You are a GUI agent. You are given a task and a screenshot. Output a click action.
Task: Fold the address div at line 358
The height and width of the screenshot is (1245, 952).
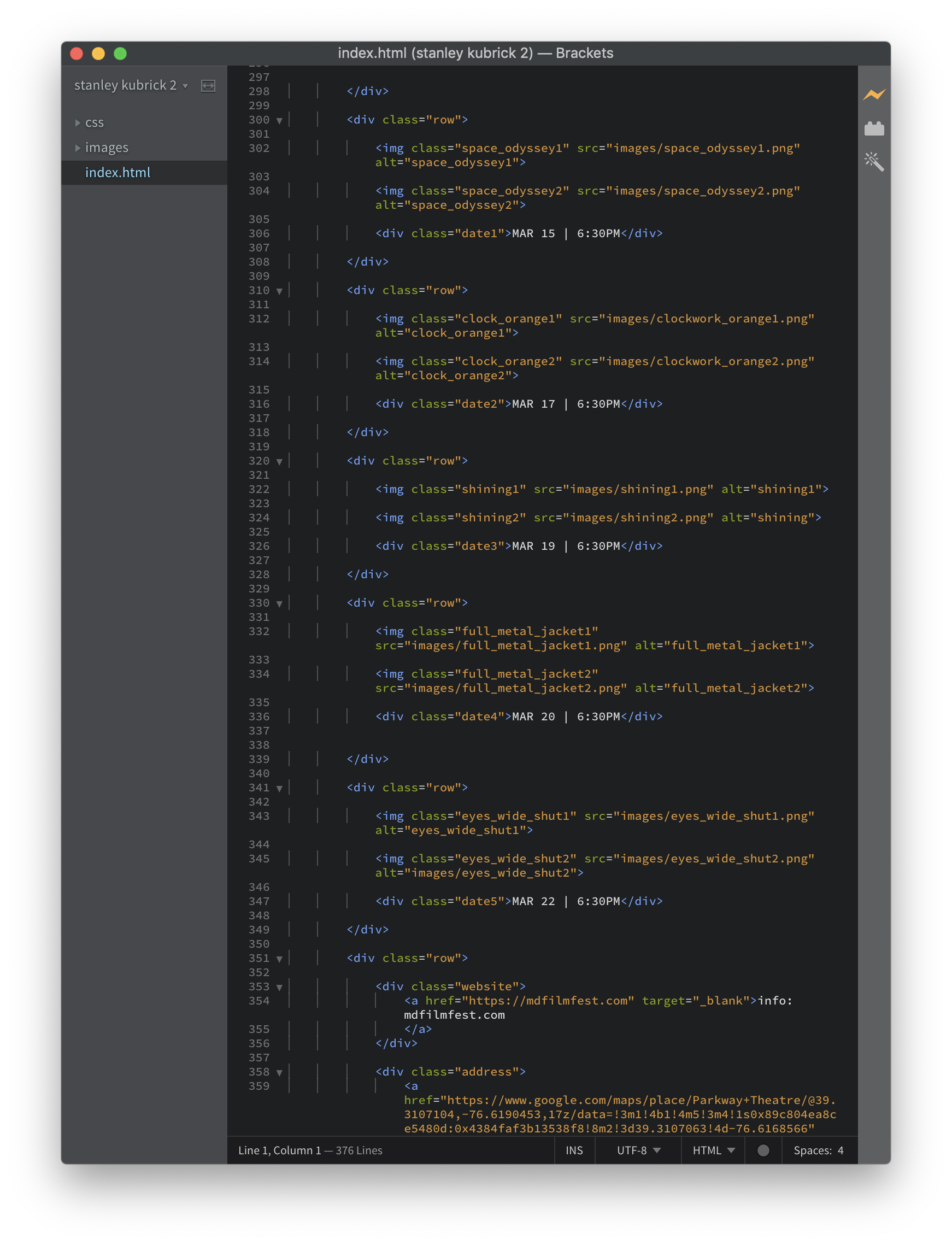point(279,1072)
